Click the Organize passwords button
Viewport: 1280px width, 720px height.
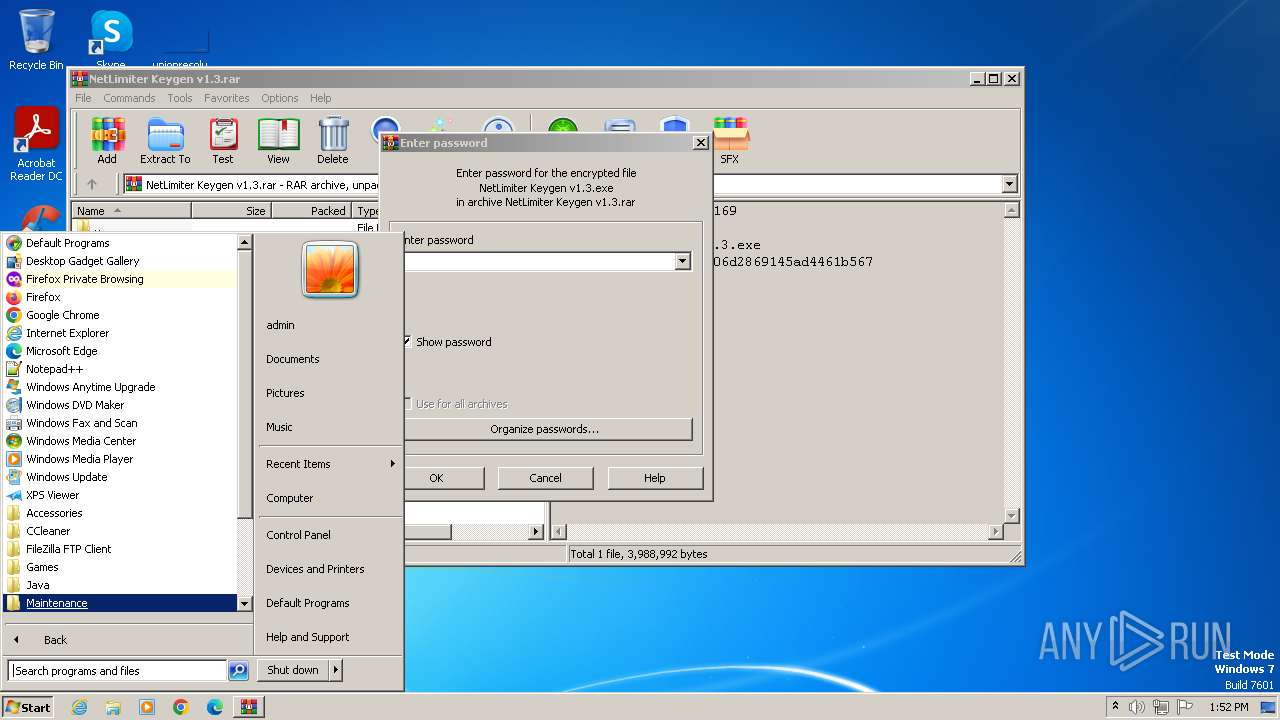545,429
